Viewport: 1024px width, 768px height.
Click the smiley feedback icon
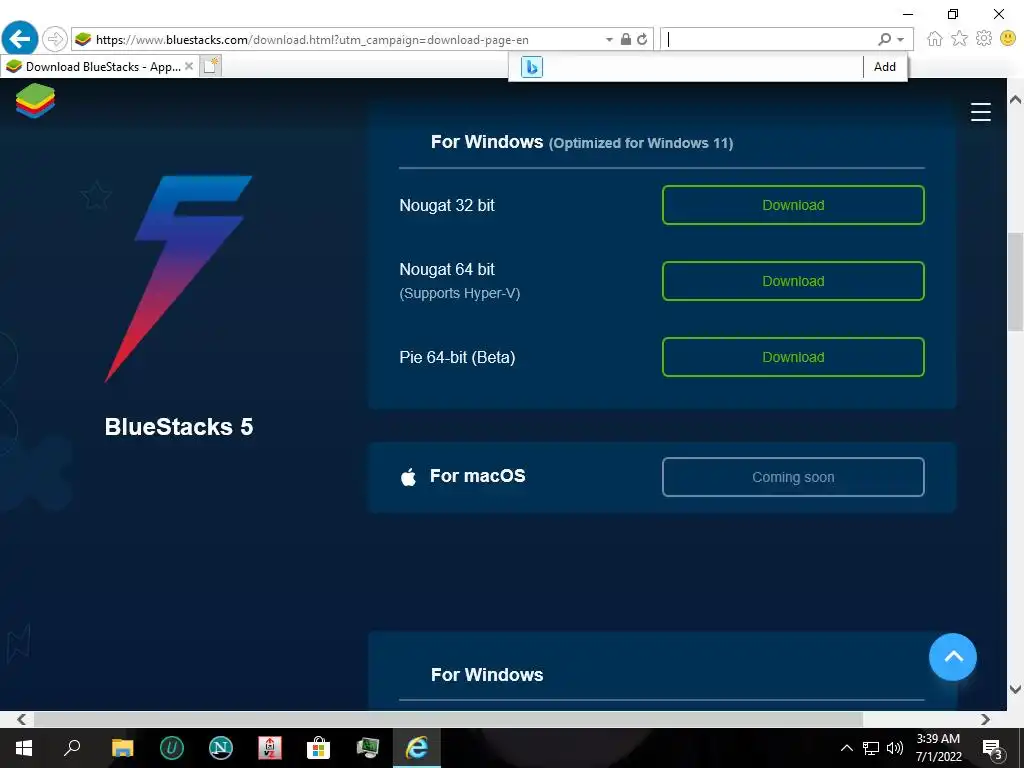1008,39
